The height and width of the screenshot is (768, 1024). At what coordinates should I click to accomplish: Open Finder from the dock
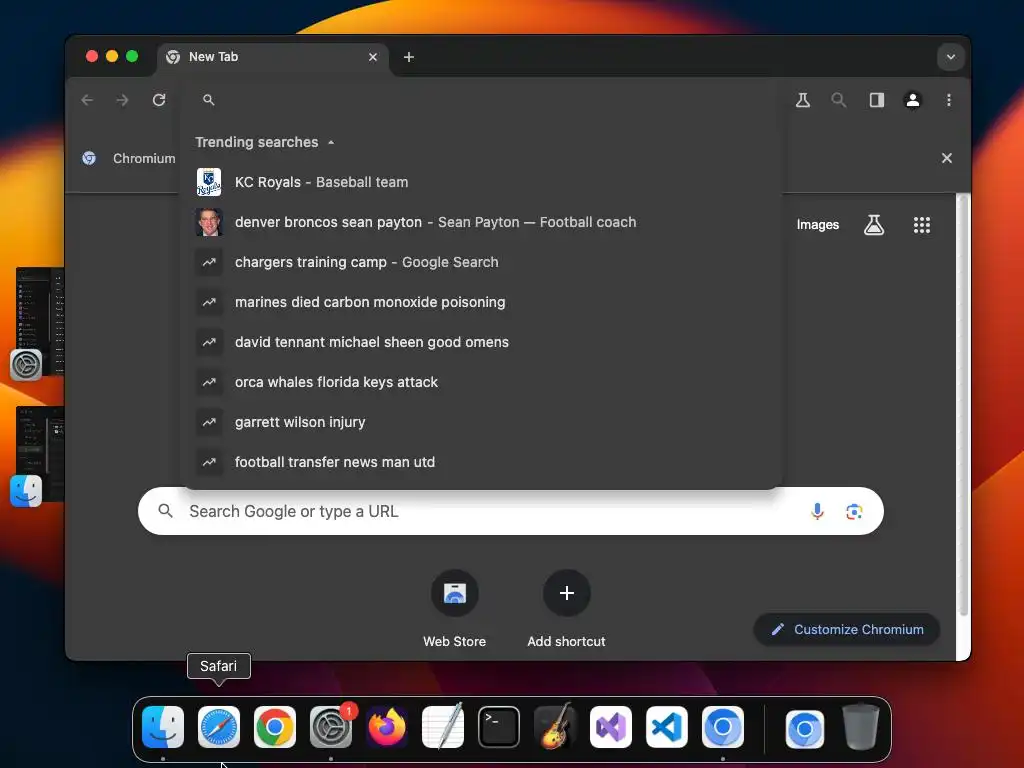click(163, 727)
